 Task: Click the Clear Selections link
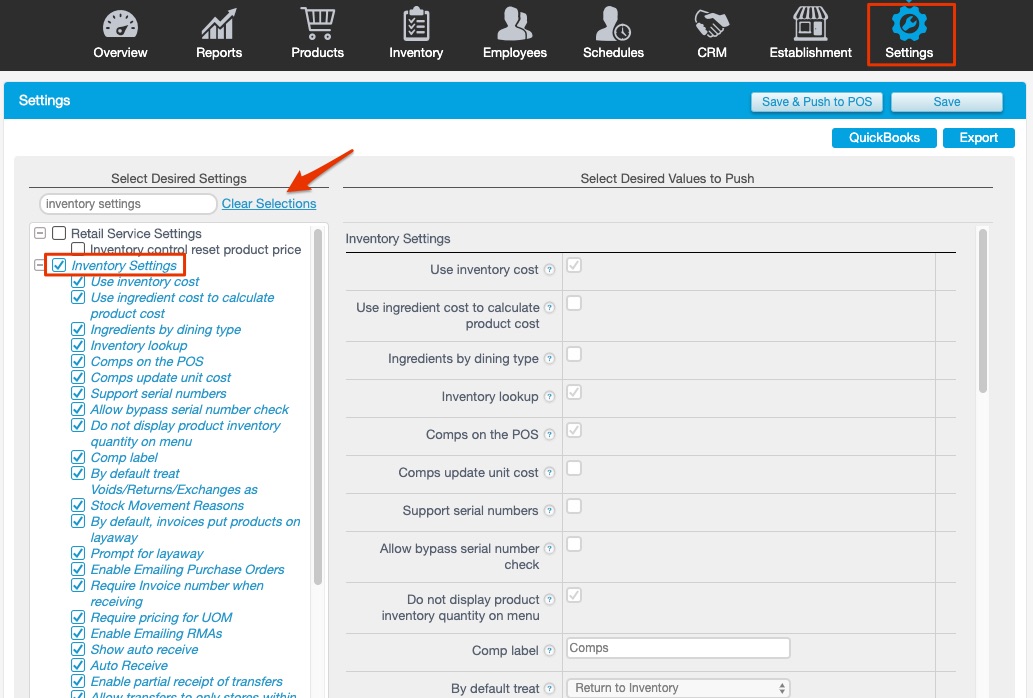click(269, 204)
